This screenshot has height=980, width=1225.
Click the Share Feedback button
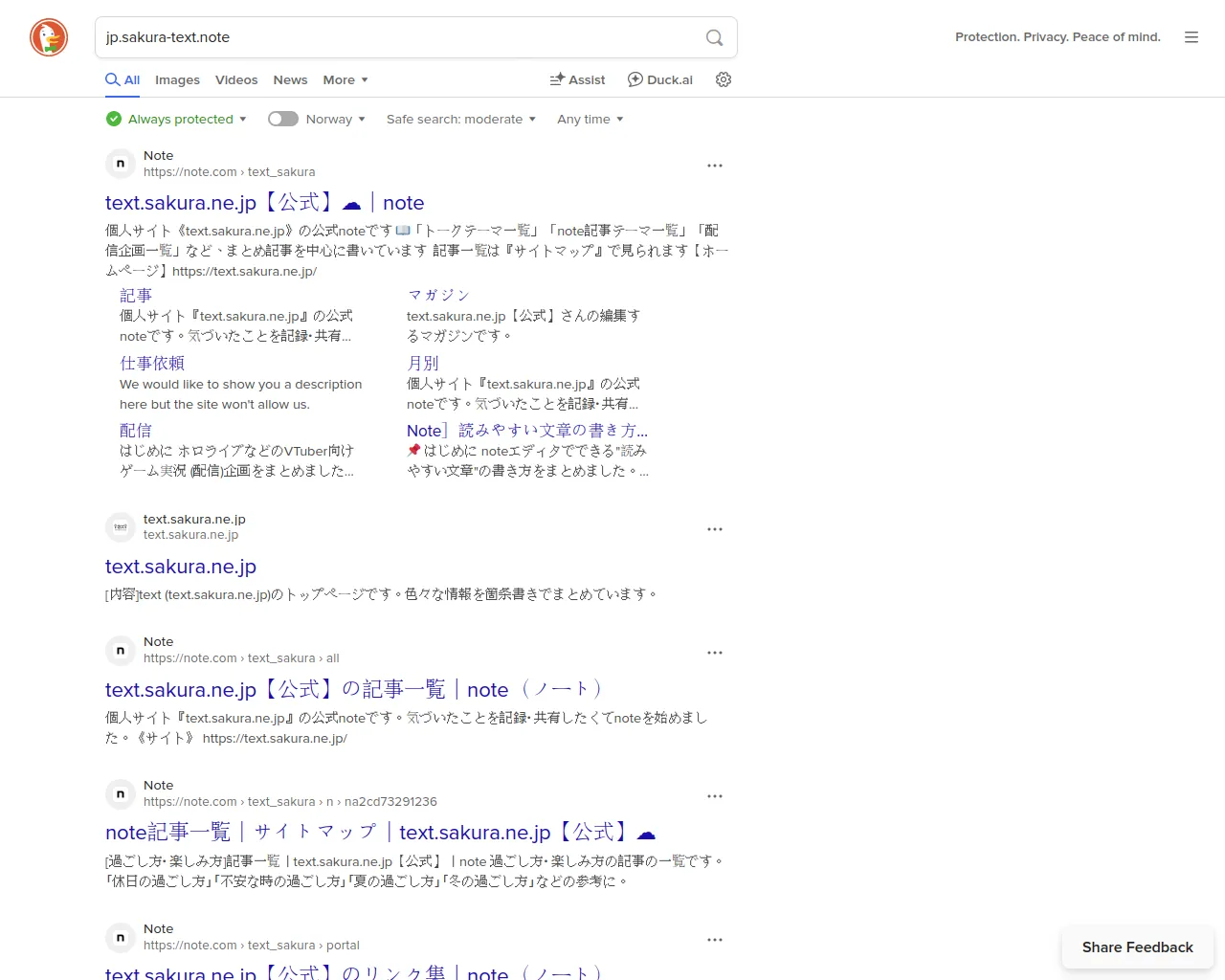tap(1138, 947)
